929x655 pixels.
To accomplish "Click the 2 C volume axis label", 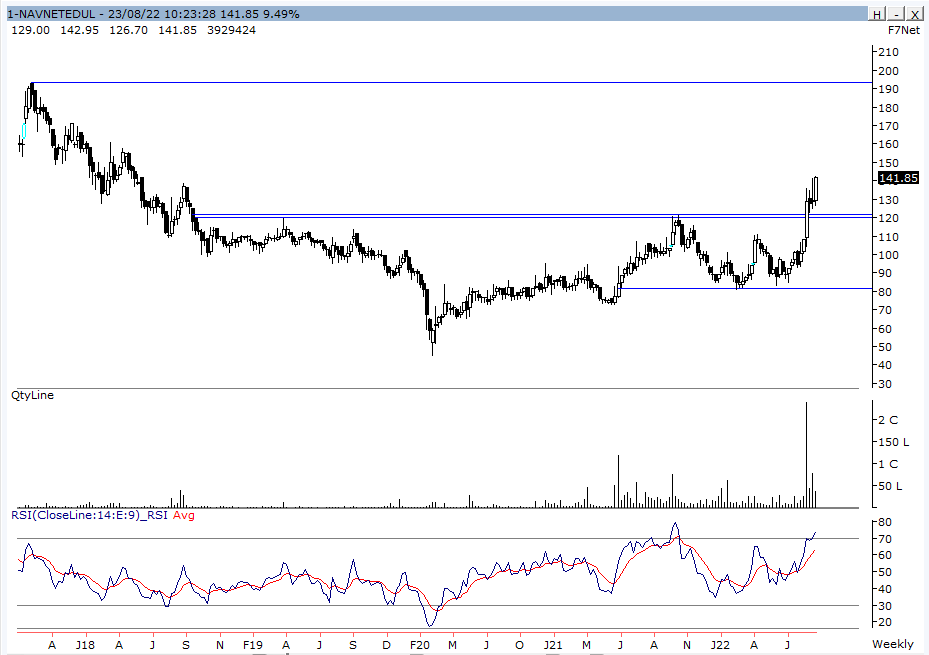I will pyautogui.click(x=888, y=420).
